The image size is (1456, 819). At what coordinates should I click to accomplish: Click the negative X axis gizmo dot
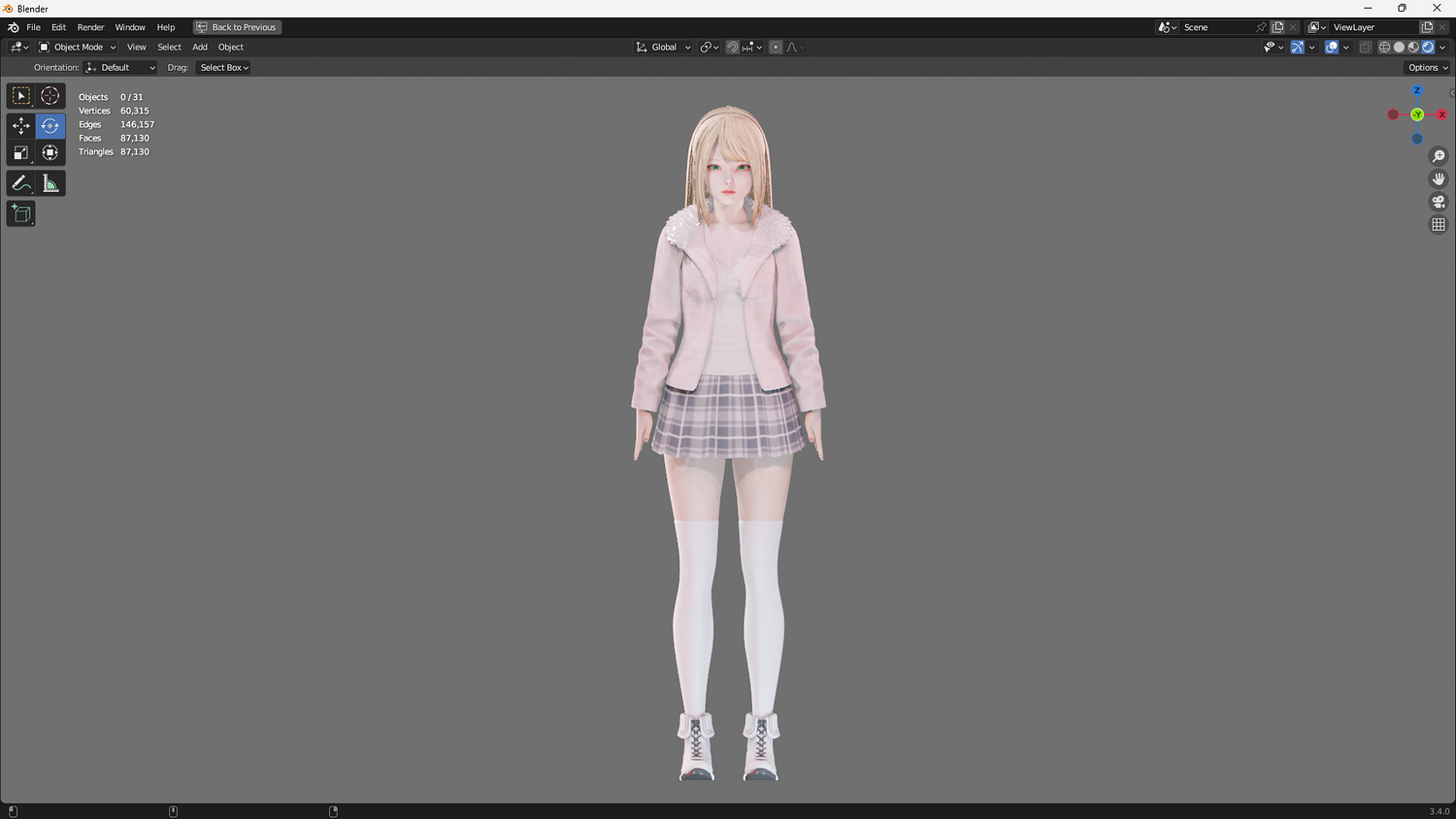(1393, 115)
